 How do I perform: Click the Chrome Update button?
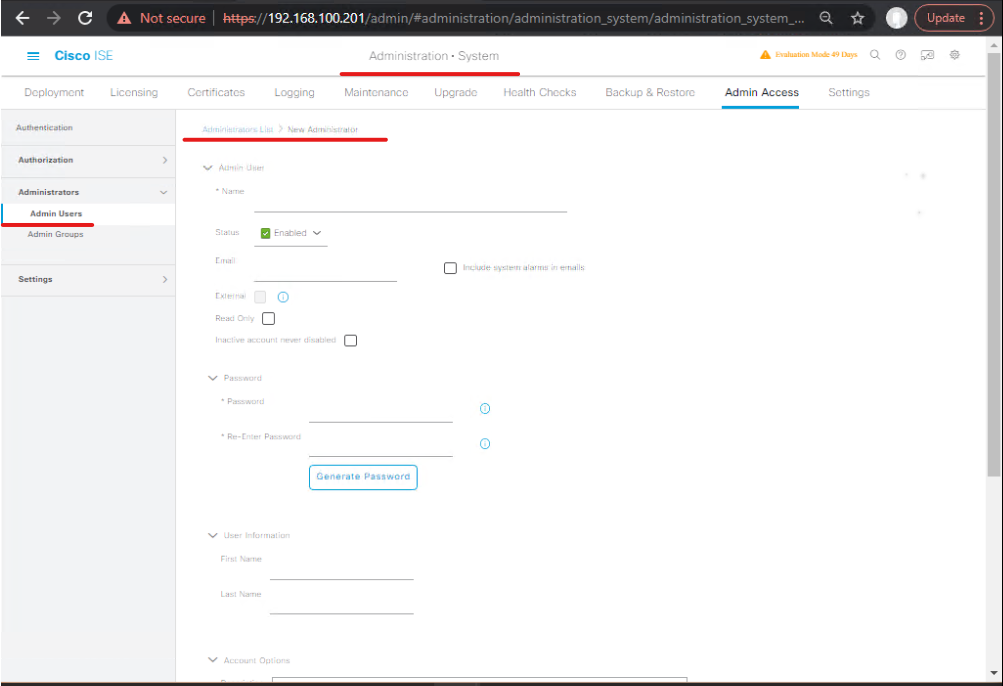[945, 18]
